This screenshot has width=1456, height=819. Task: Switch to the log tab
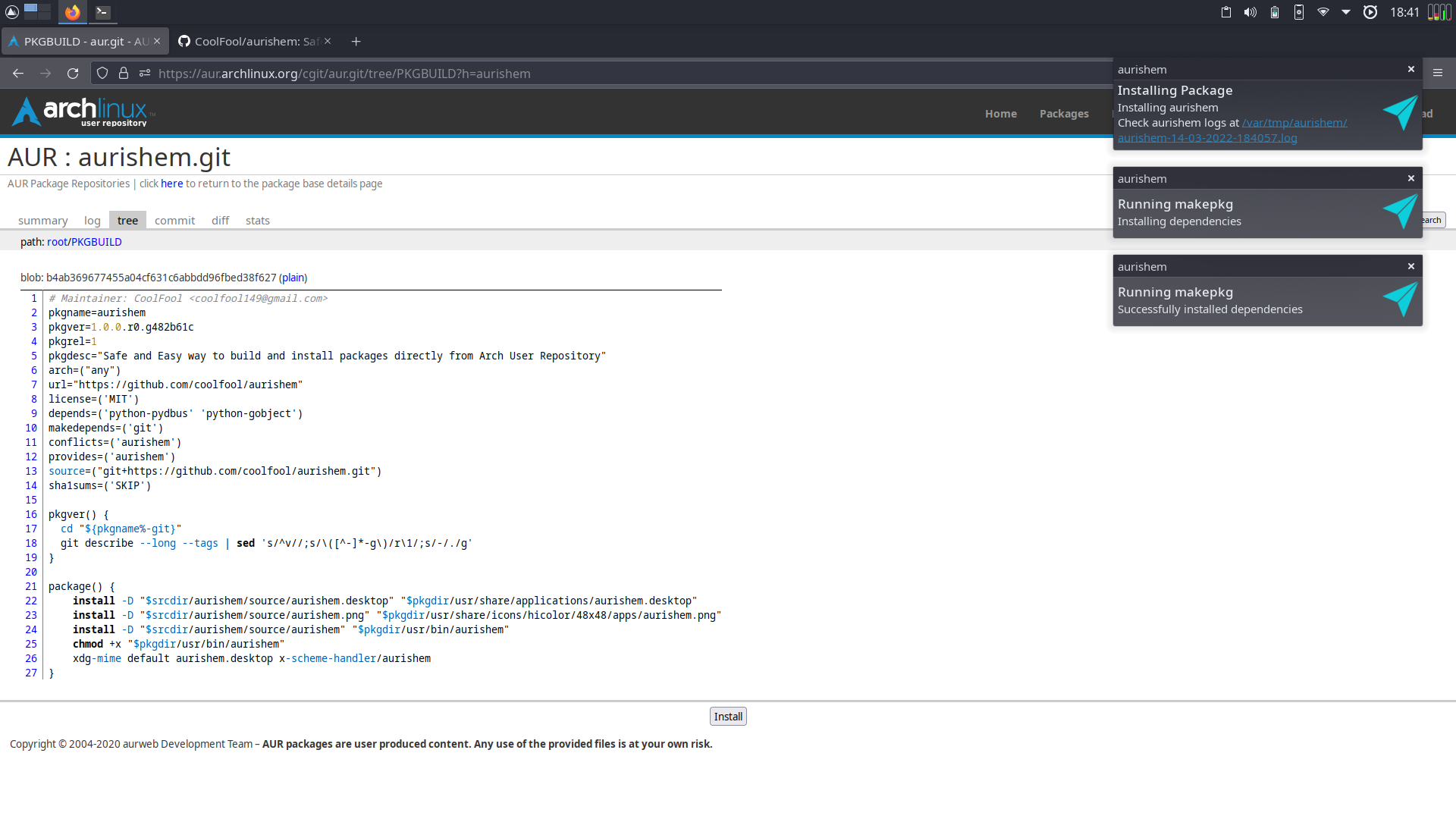(93, 219)
